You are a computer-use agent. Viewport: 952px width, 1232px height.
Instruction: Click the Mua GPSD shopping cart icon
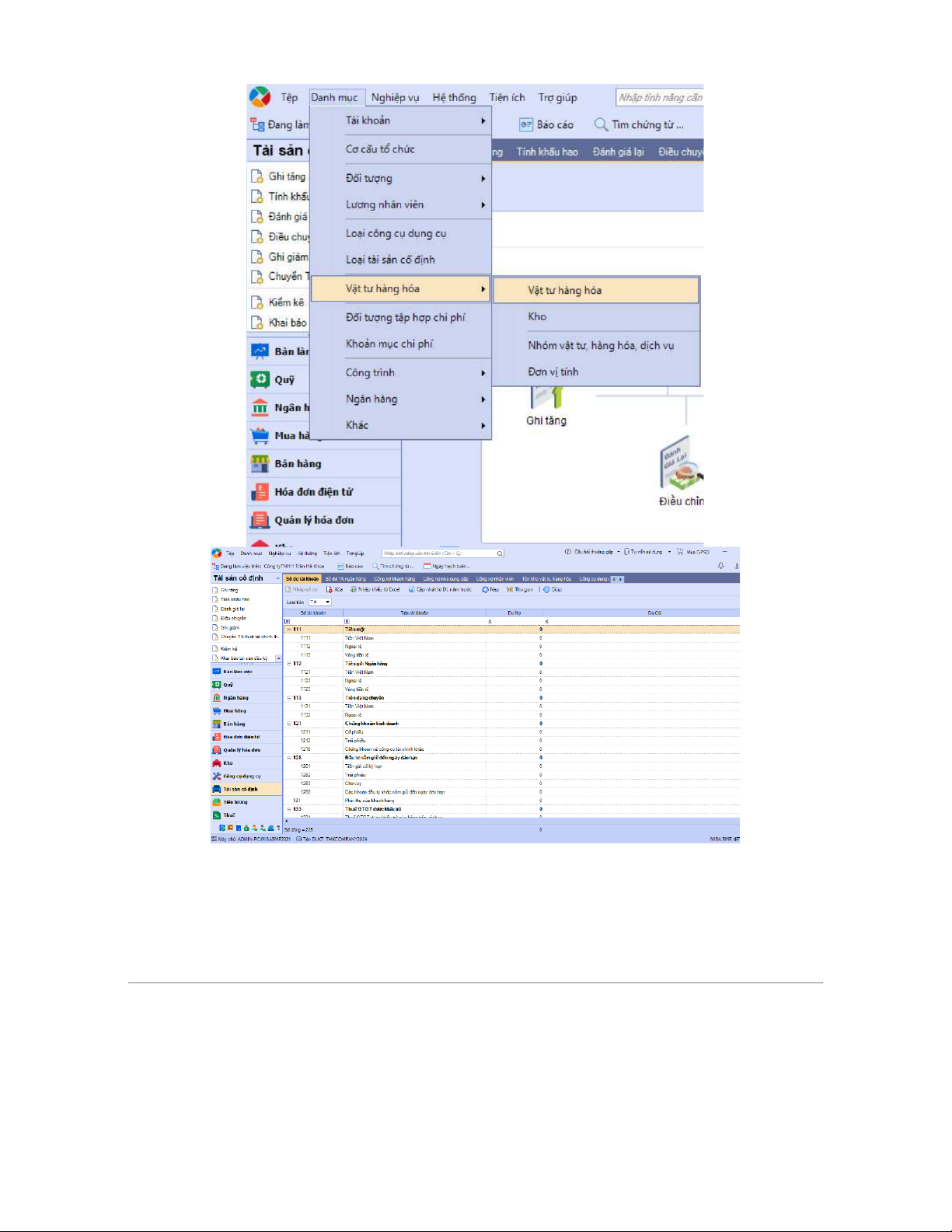pyautogui.click(x=680, y=552)
